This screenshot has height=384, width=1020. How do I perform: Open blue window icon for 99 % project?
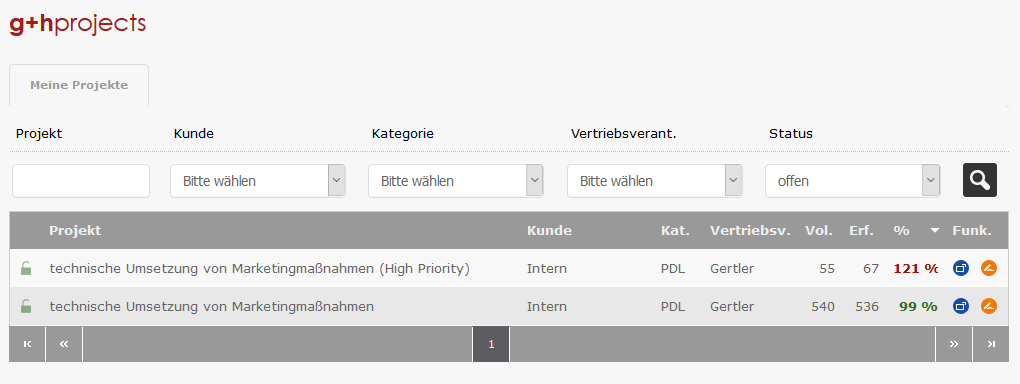pyautogui.click(x=961, y=306)
